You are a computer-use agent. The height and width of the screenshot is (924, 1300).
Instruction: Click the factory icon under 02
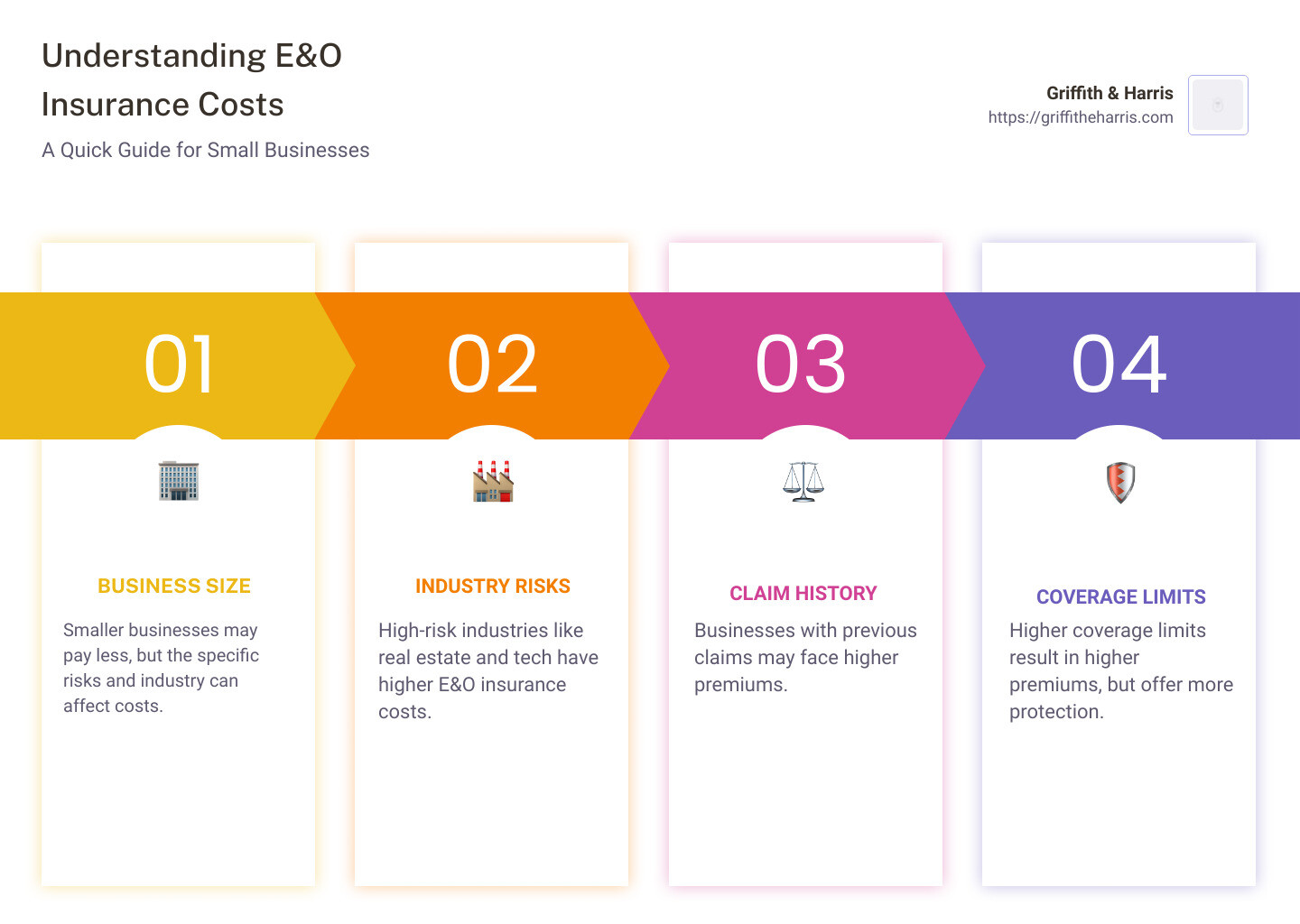tap(493, 481)
